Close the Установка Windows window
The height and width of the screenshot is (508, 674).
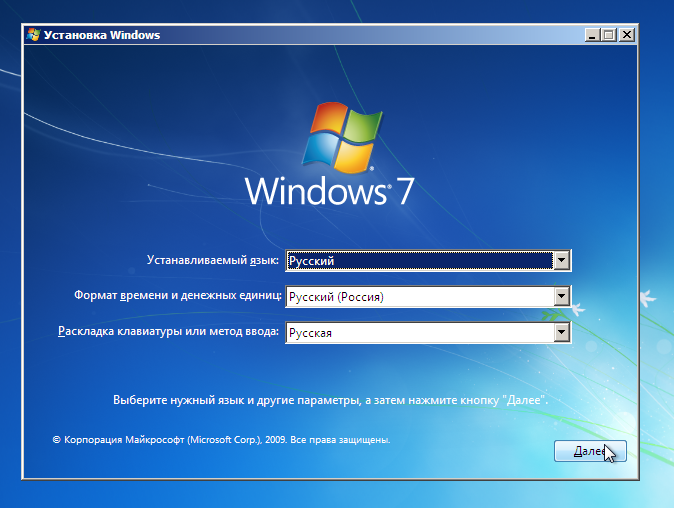(x=627, y=35)
